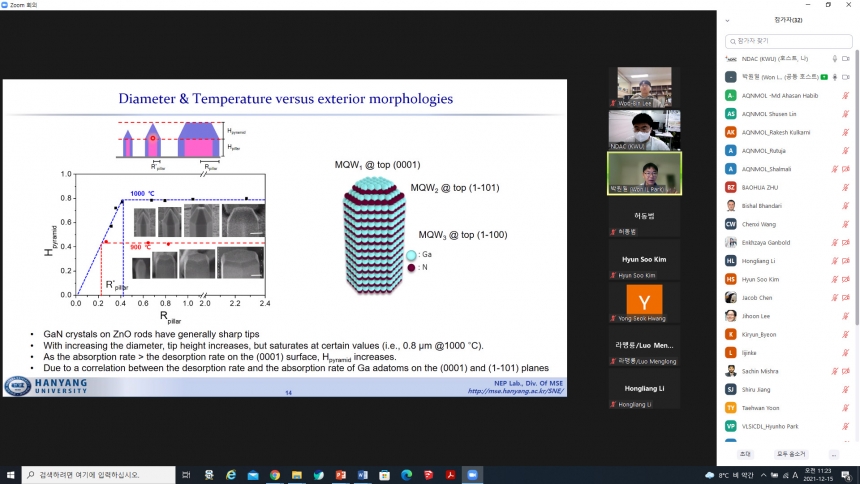Image resolution: width=860 pixels, height=484 pixels.
Task: Open Windows Start menu
Action: pos(11,475)
